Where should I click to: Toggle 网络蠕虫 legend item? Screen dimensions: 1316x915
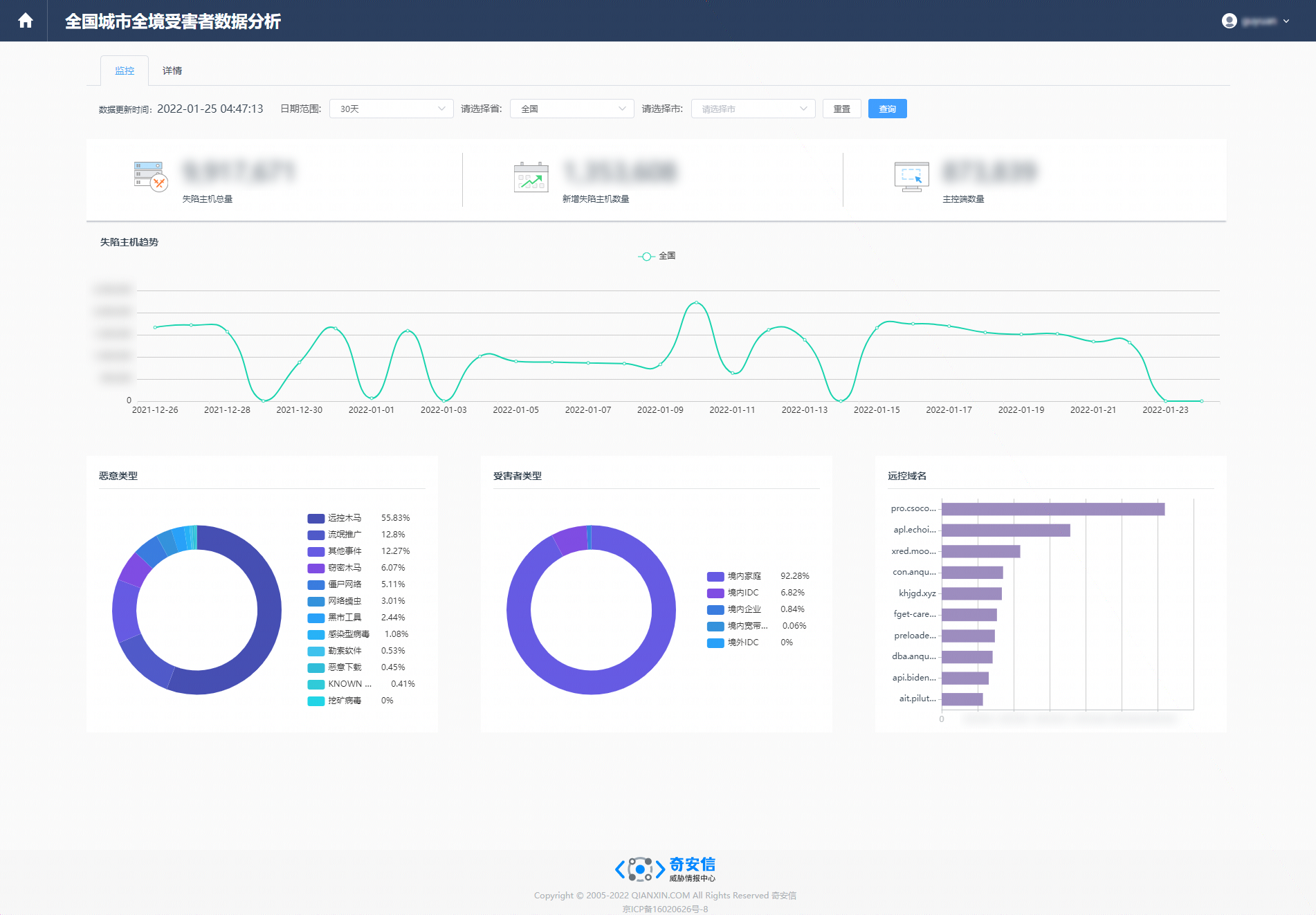click(x=335, y=601)
